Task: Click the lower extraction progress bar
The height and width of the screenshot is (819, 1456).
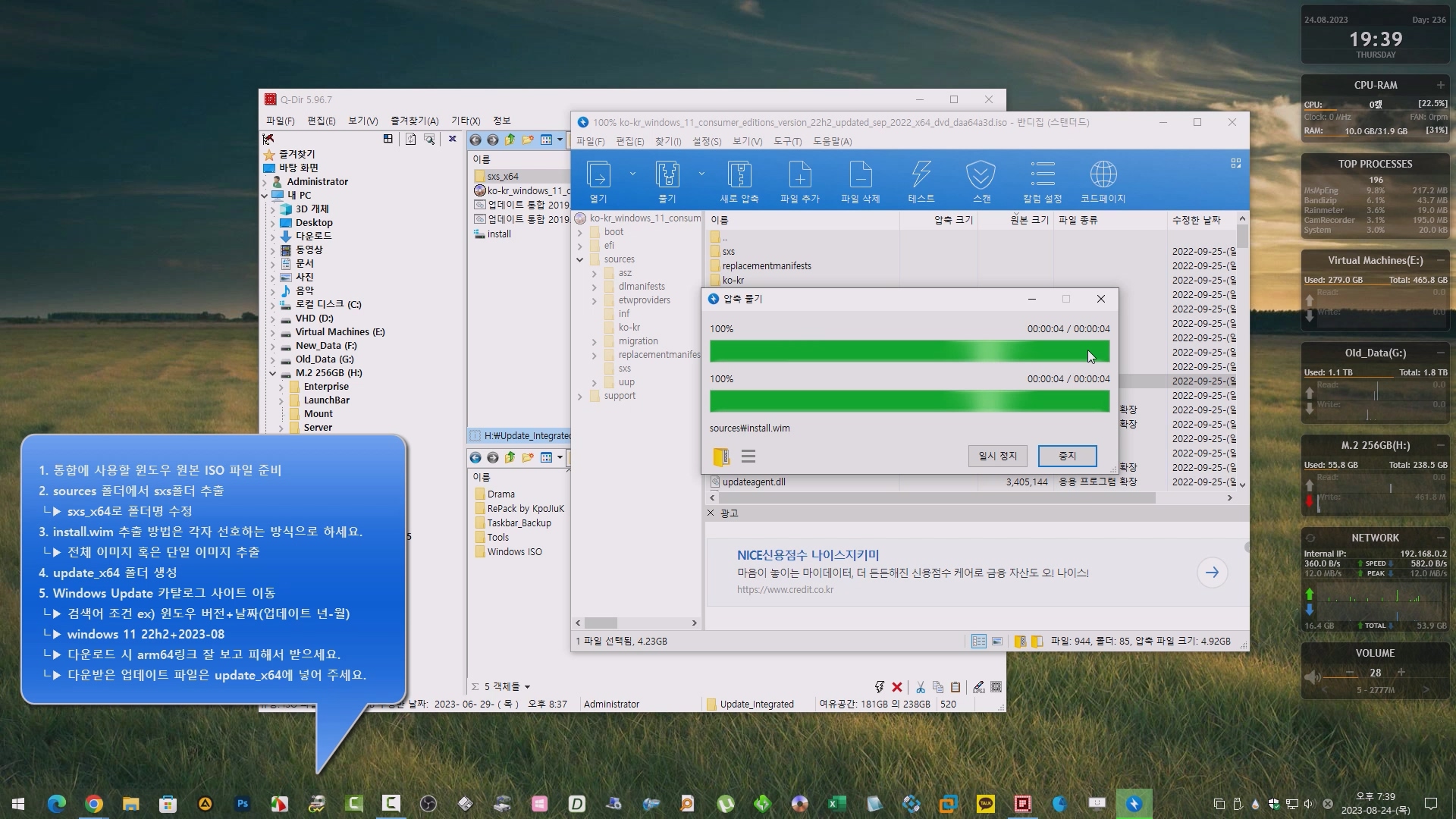Action: pyautogui.click(x=909, y=401)
